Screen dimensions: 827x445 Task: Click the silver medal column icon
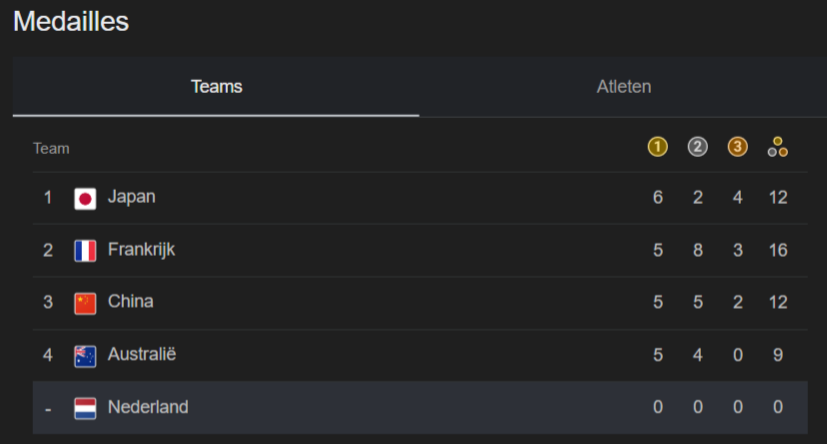click(x=697, y=147)
